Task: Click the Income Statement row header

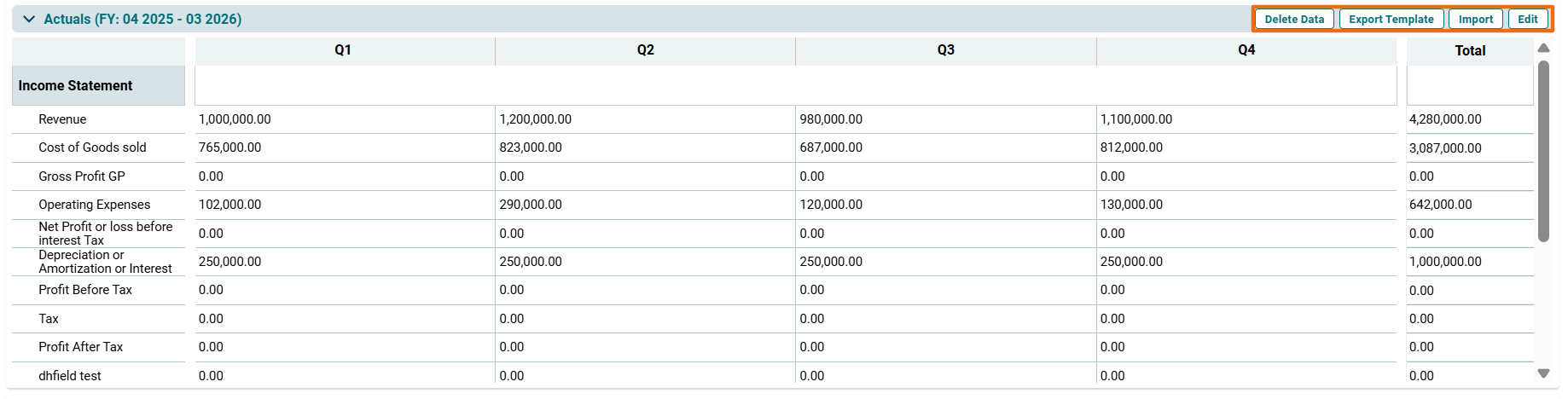Action: coord(76,86)
